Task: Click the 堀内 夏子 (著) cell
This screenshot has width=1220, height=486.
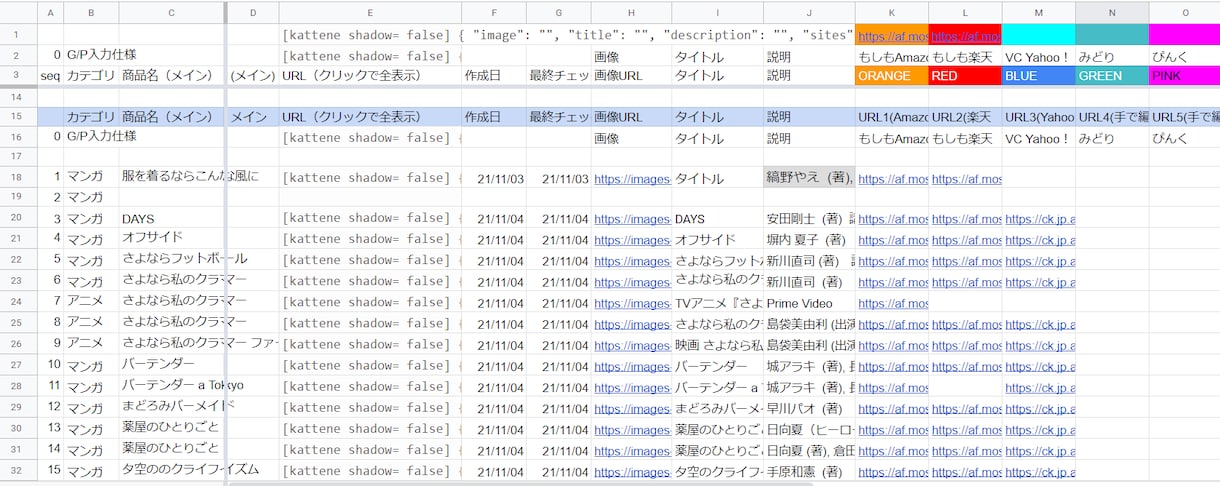Action: pyautogui.click(x=809, y=240)
